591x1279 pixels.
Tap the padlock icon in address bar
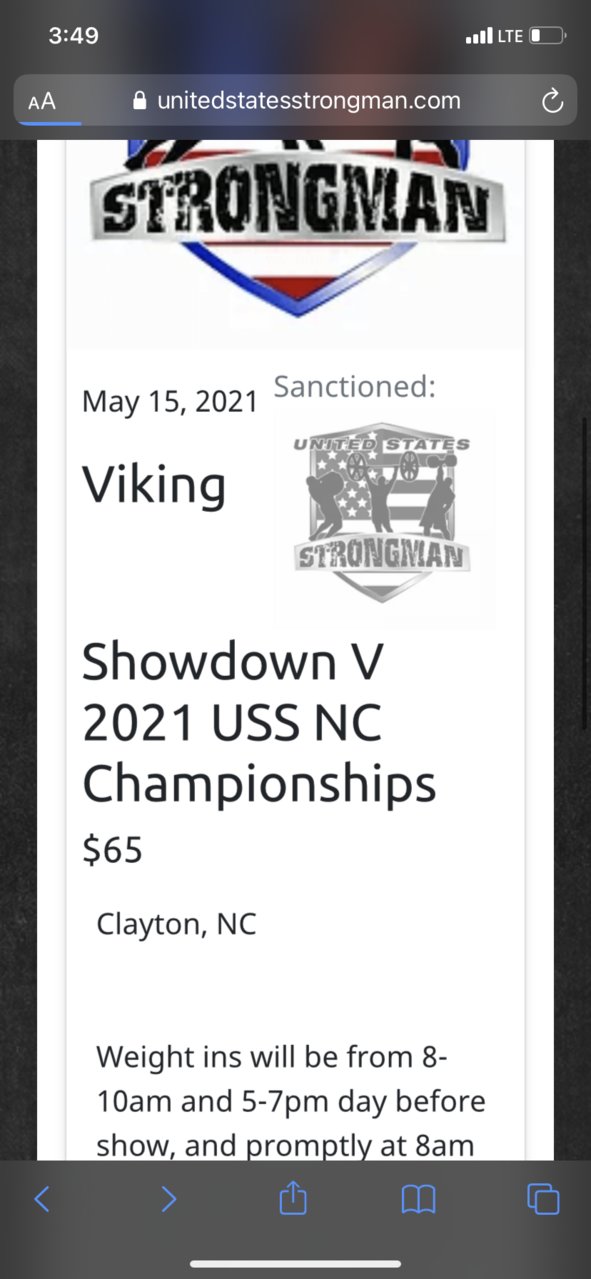pyautogui.click(x=140, y=100)
